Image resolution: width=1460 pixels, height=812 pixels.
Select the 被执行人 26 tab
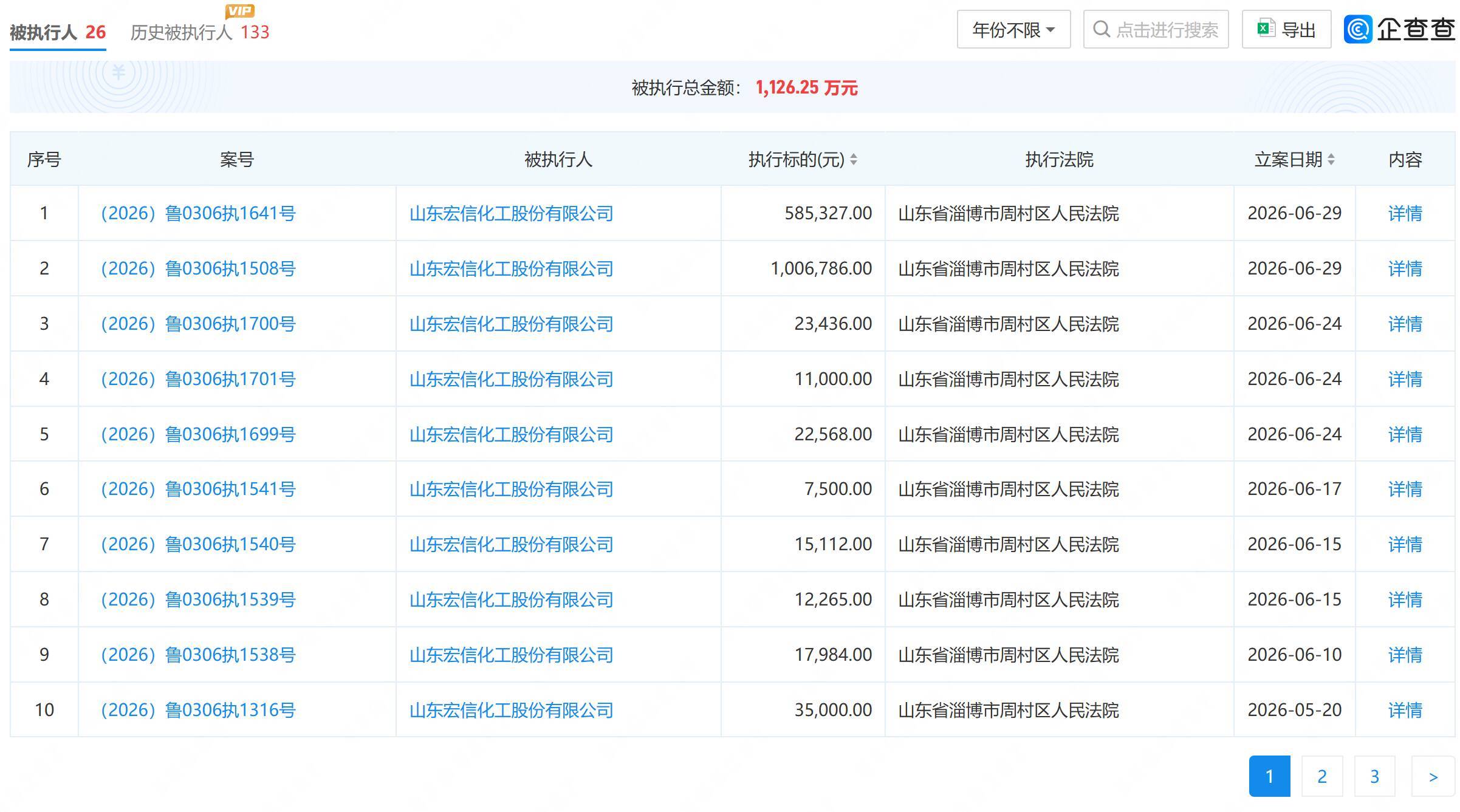pos(58,32)
